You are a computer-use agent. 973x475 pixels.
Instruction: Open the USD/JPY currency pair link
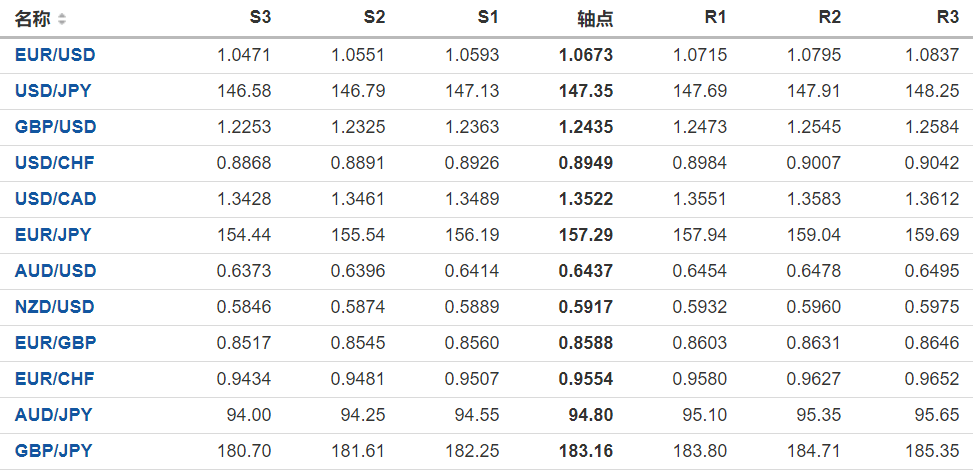(53, 91)
